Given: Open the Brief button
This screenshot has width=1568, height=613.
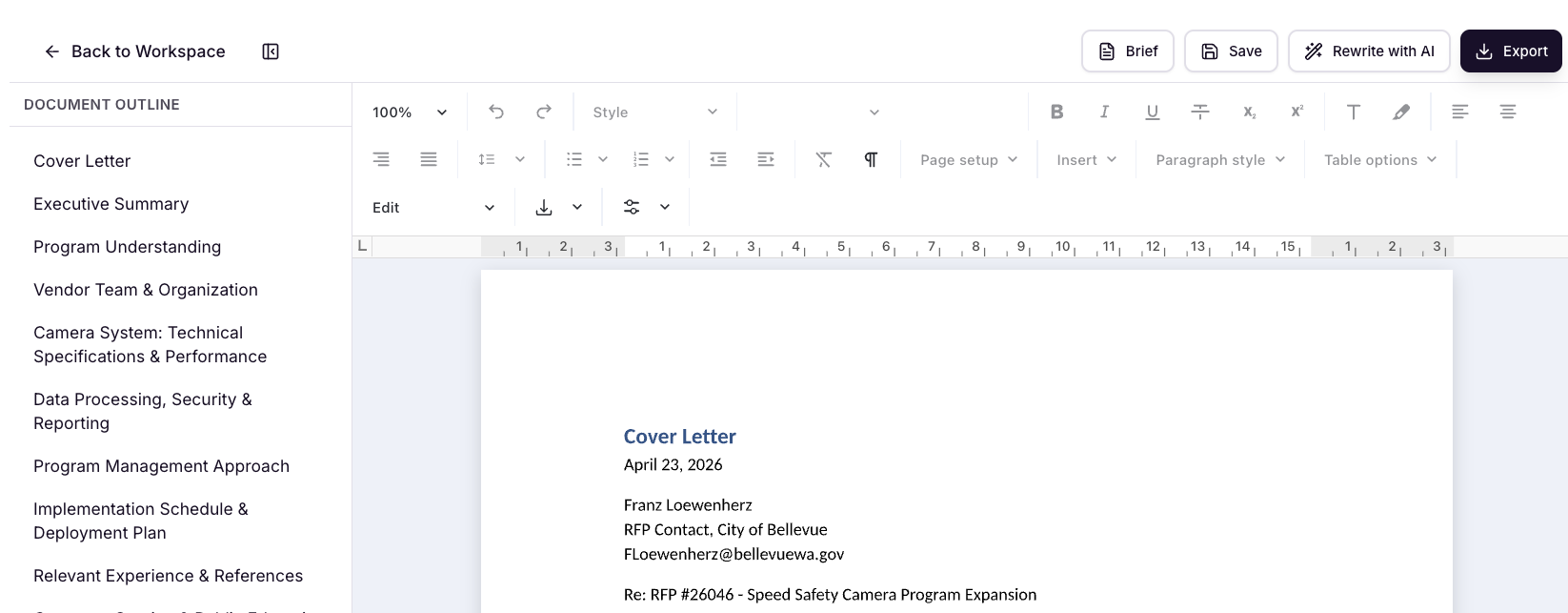Looking at the screenshot, I should [x=1128, y=51].
